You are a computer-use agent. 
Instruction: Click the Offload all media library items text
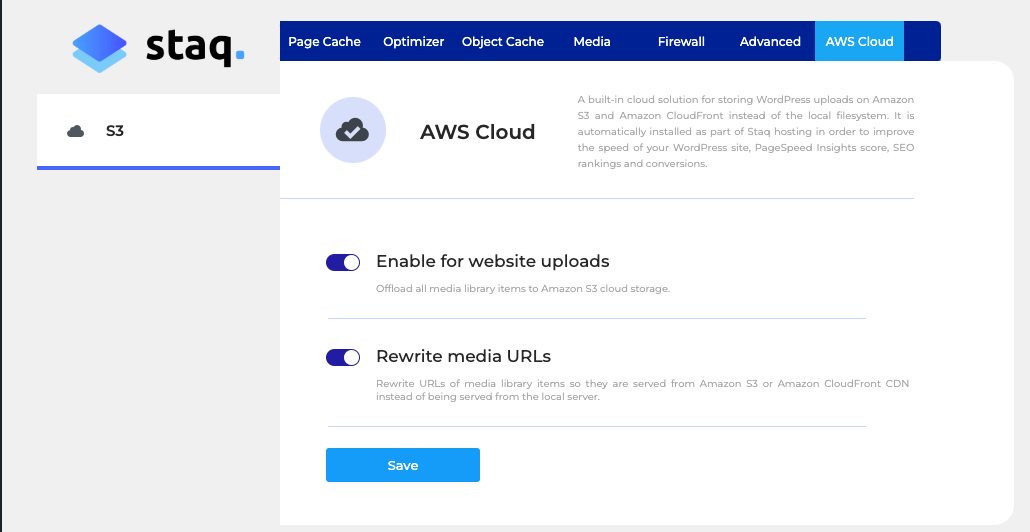pyautogui.click(x=522, y=289)
